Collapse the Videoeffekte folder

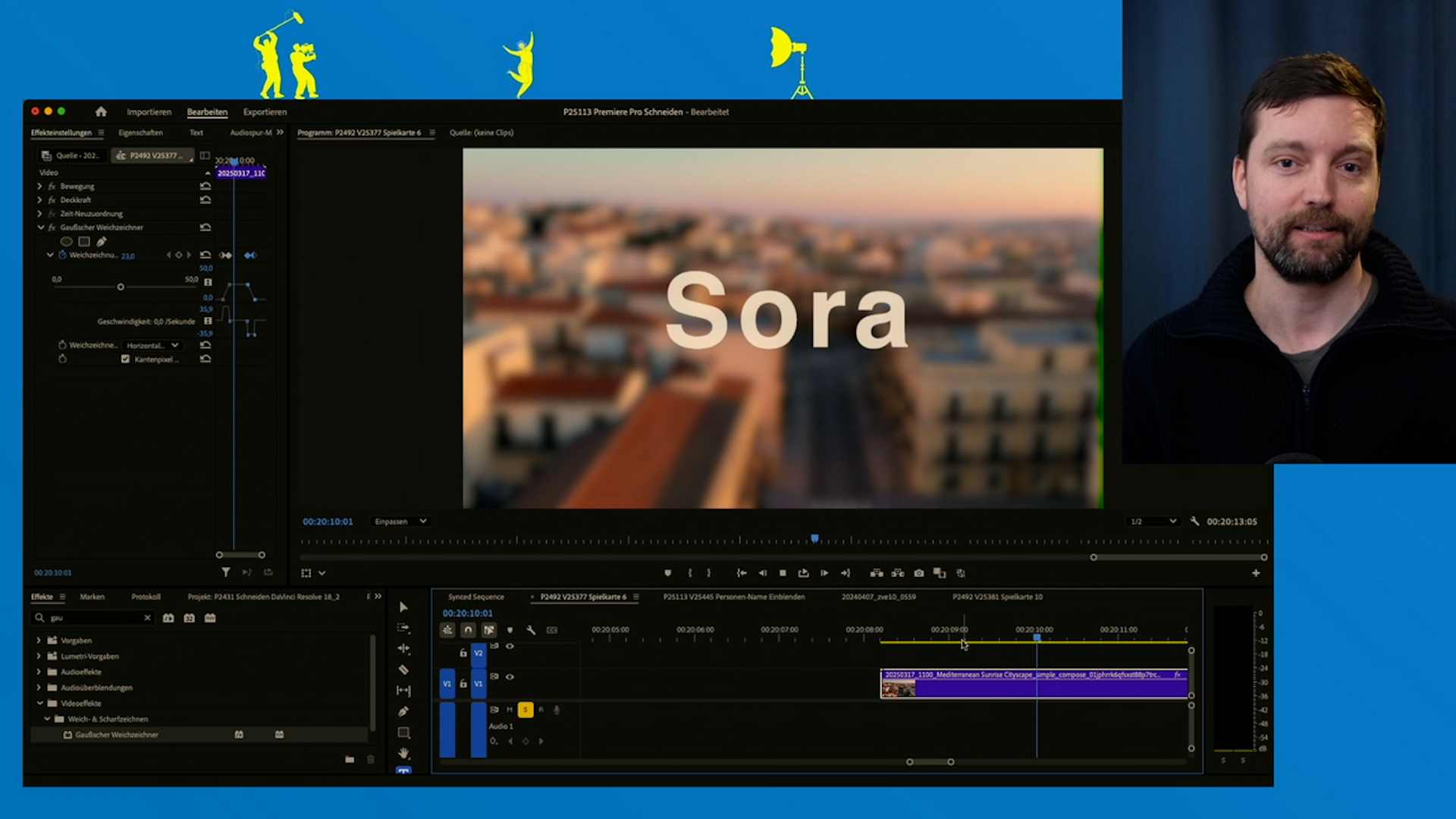tap(40, 704)
